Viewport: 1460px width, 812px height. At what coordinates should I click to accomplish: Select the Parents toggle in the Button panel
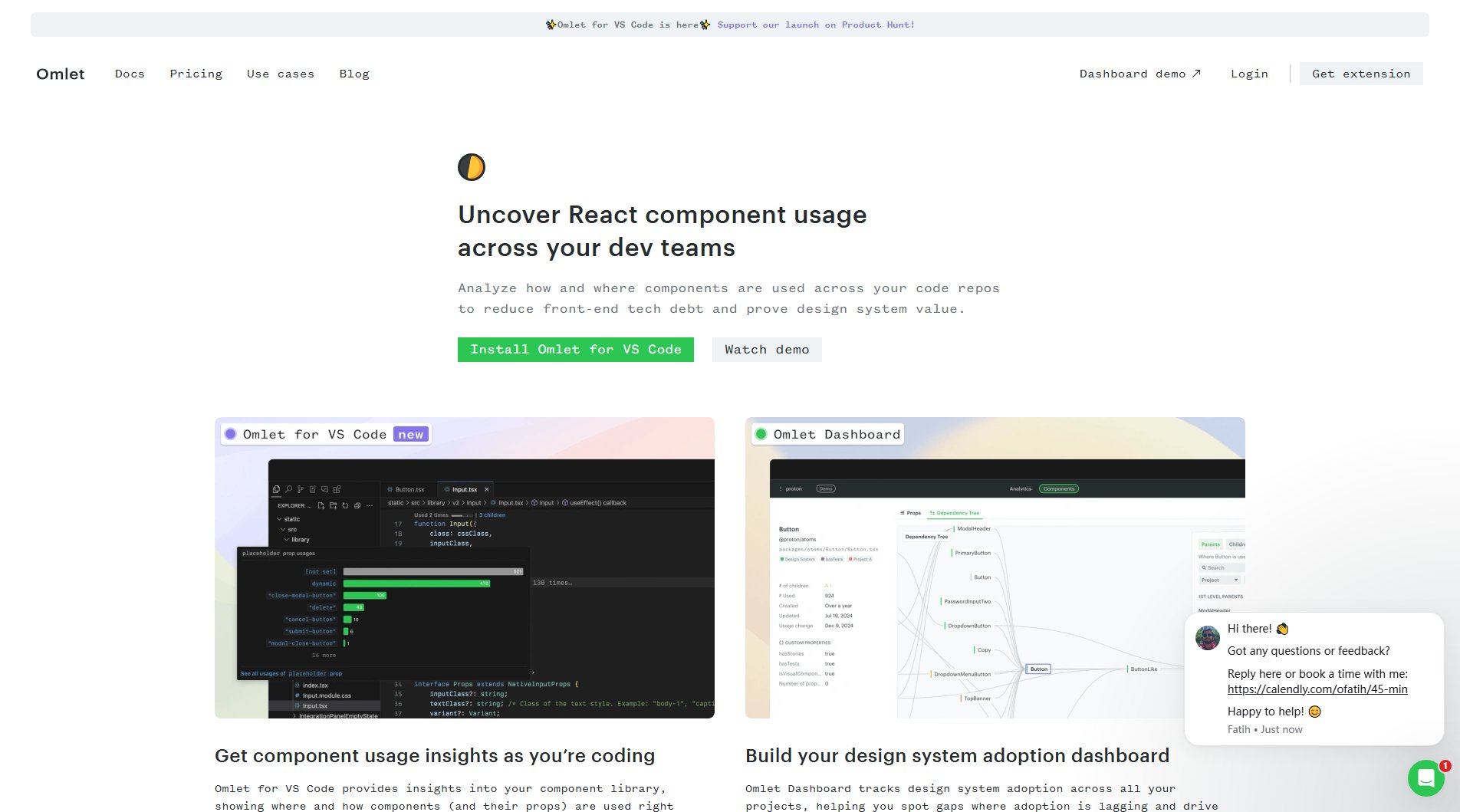(1211, 544)
